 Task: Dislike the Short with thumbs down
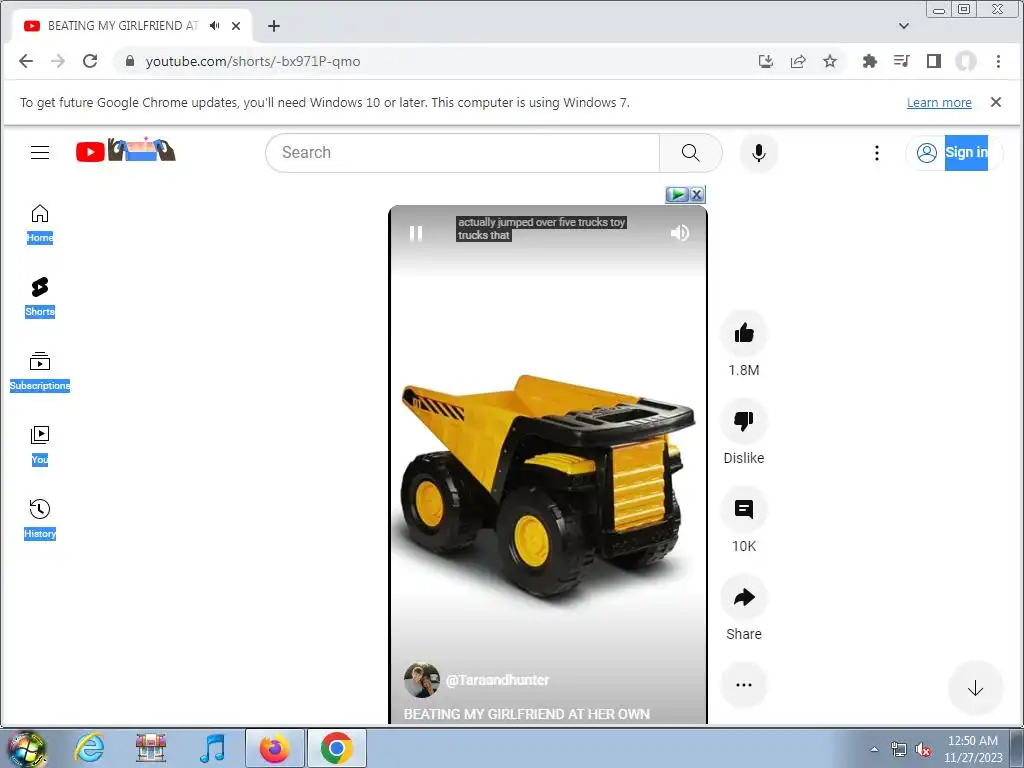(744, 421)
